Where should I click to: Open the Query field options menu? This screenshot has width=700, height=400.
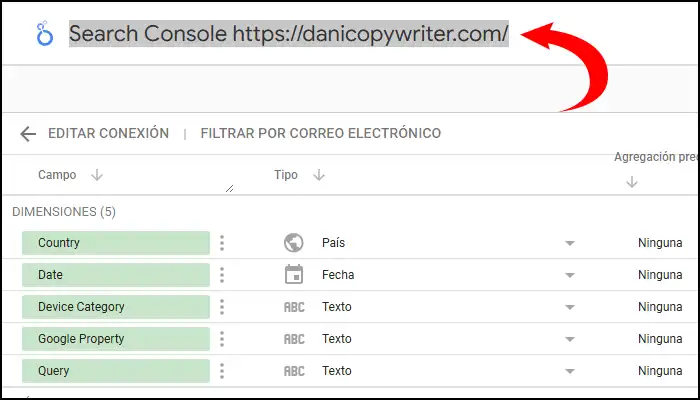[222, 371]
